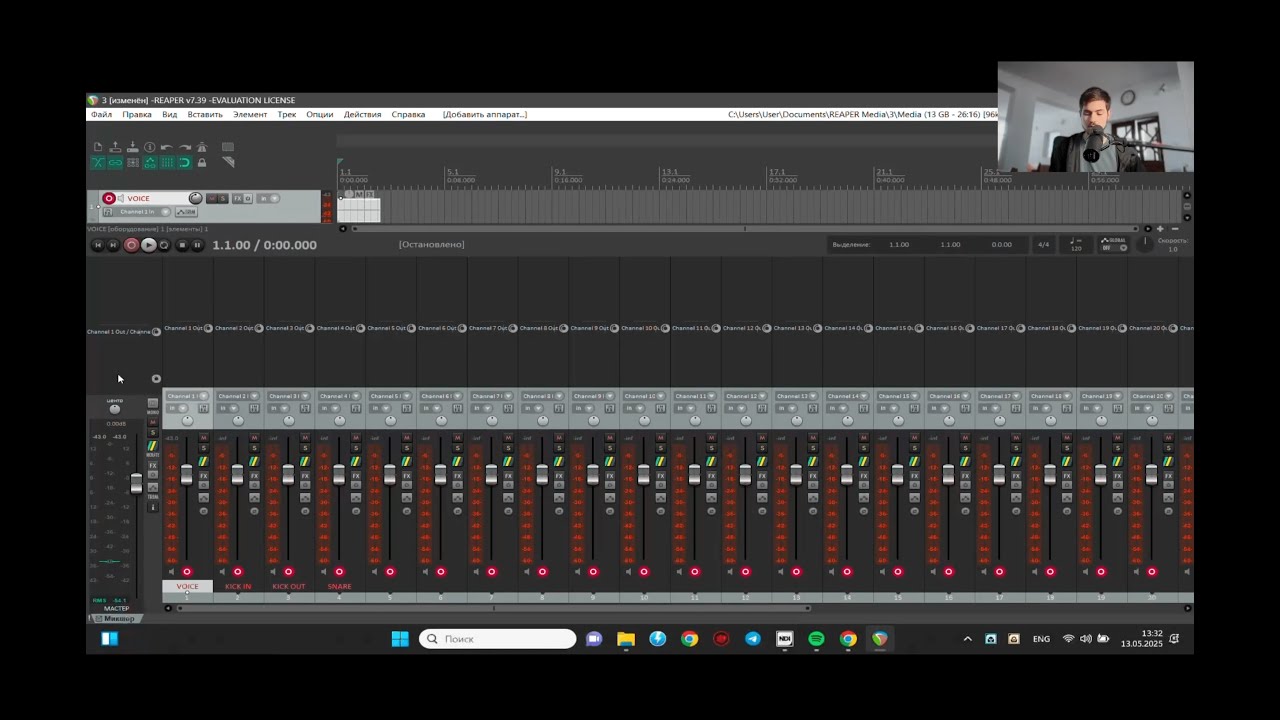The image size is (1280, 720).
Task: Toggle envelope move with items icon
Action: click(150, 162)
